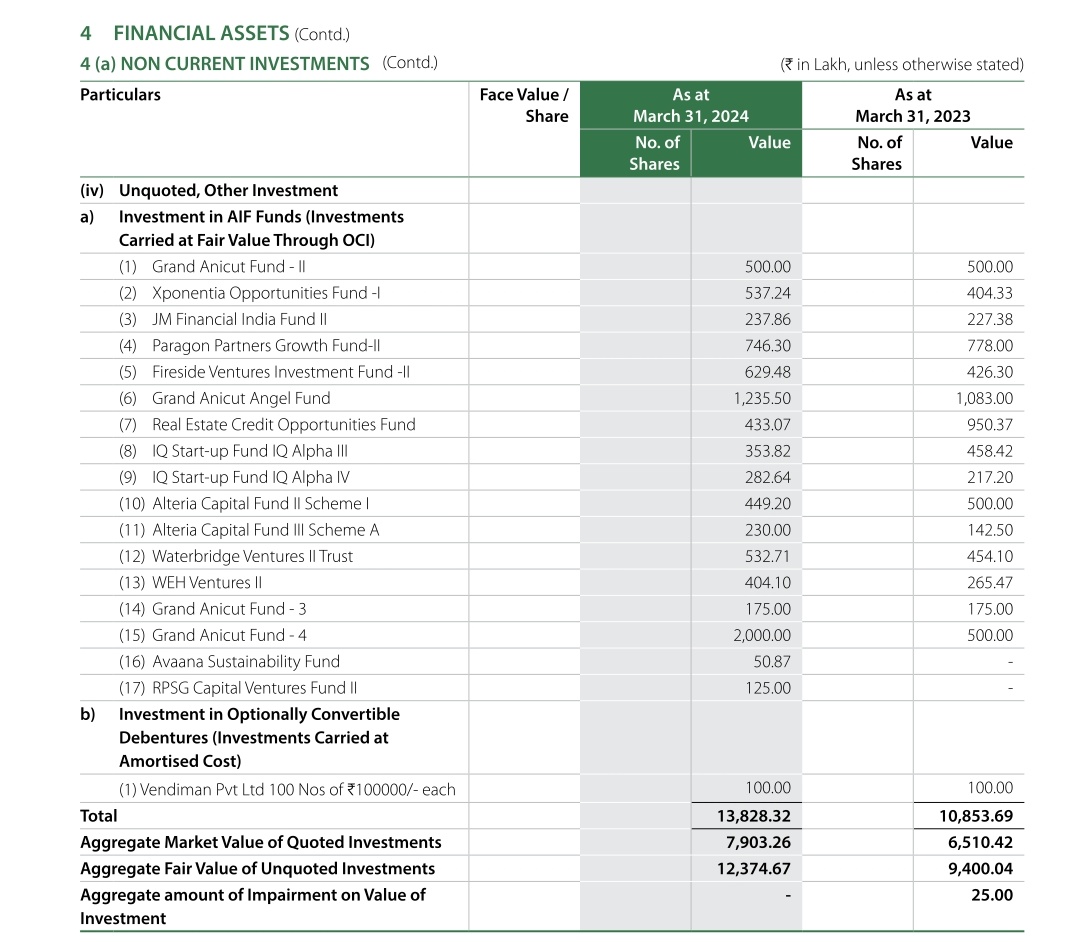The width and height of the screenshot is (1080, 943).
Task: Select the value 454.10
Action: [990, 556]
